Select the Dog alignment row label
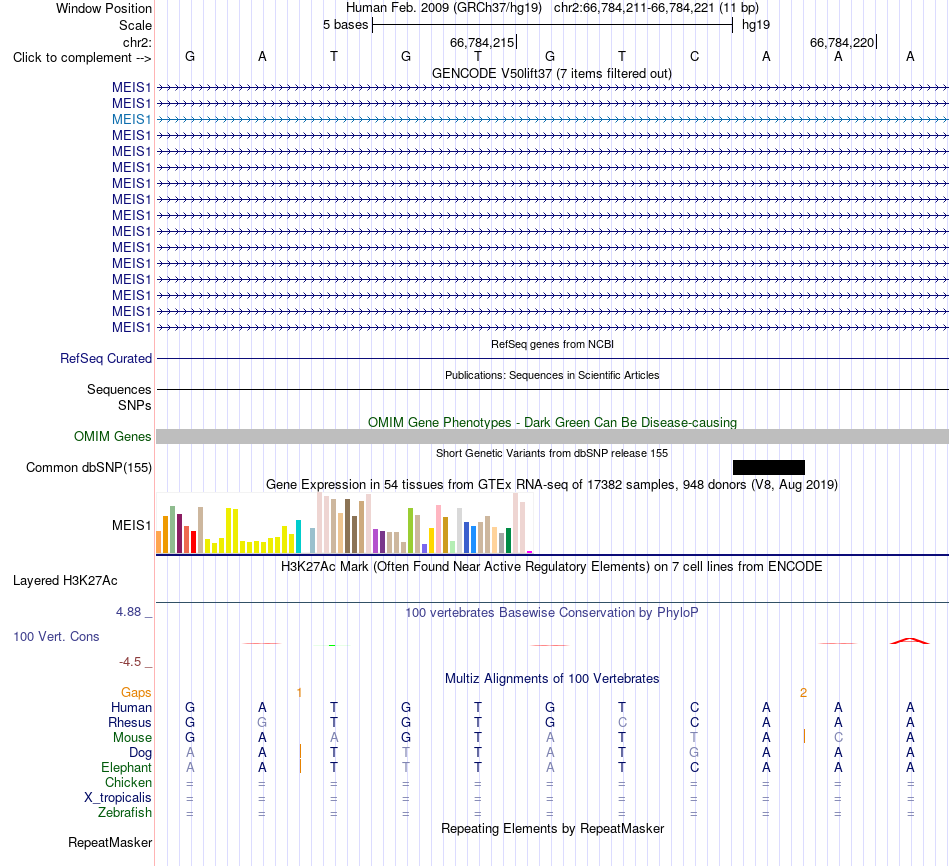This screenshot has height=866, width=950. (x=140, y=753)
